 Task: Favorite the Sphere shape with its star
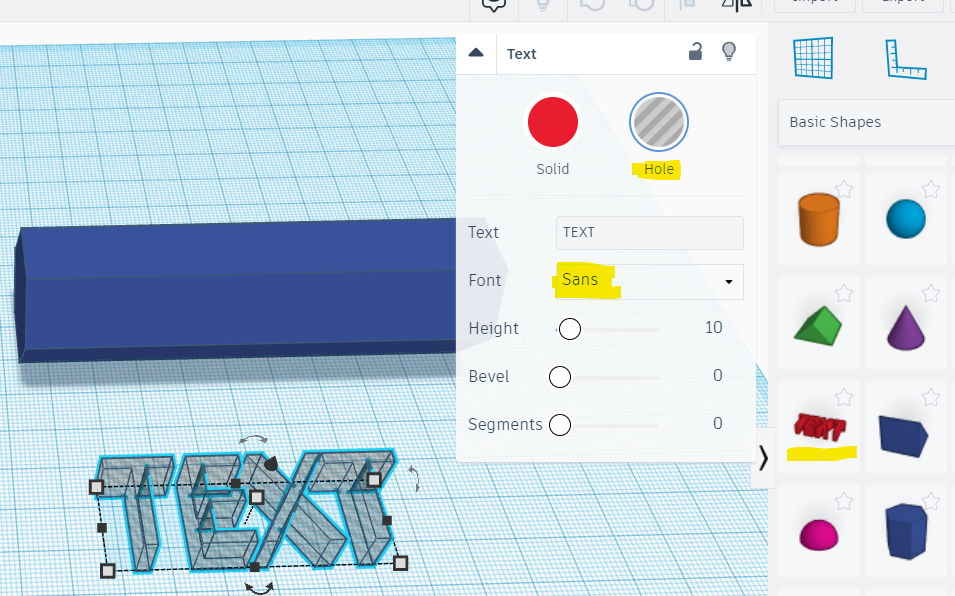[931, 189]
